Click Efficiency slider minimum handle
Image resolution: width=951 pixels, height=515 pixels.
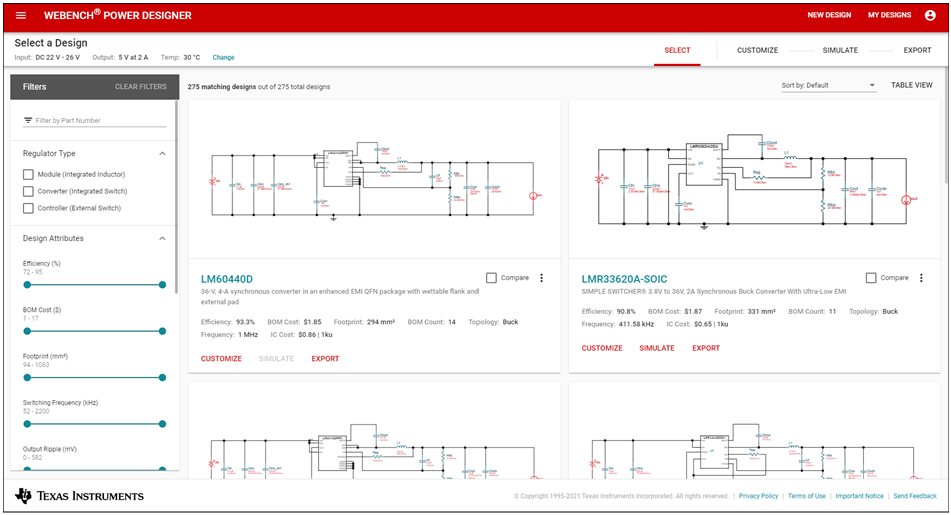point(27,284)
